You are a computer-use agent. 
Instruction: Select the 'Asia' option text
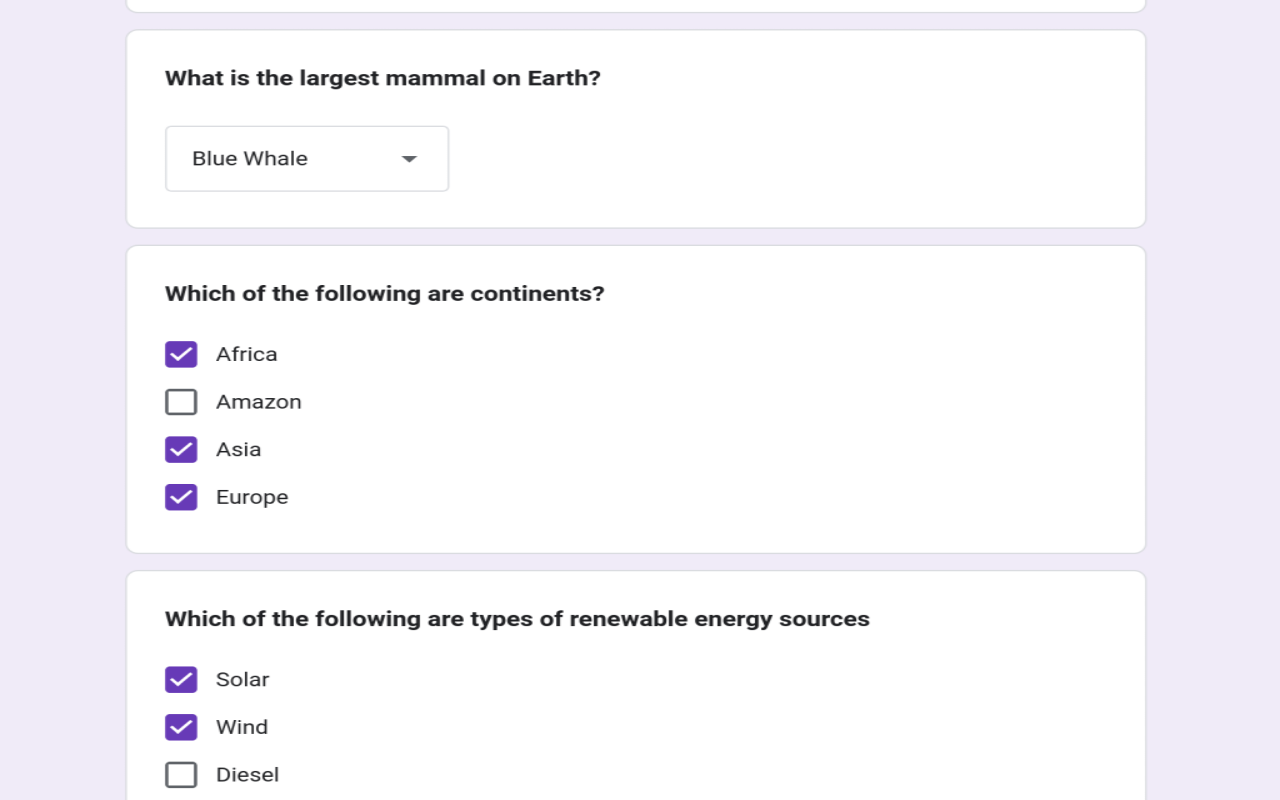tap(239, 450)
